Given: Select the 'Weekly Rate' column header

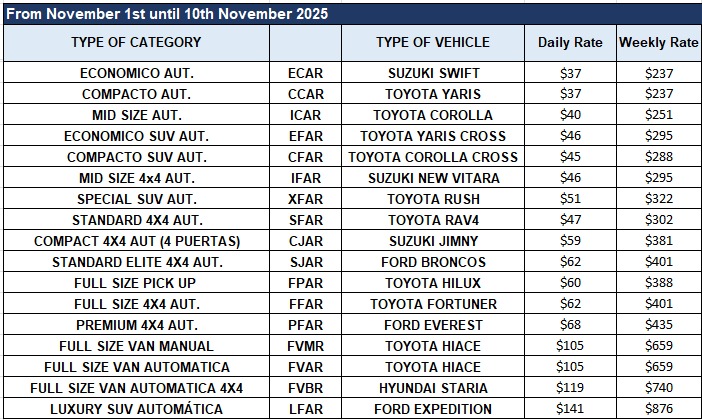Looking at the screenshot, I should click(659, 43).
